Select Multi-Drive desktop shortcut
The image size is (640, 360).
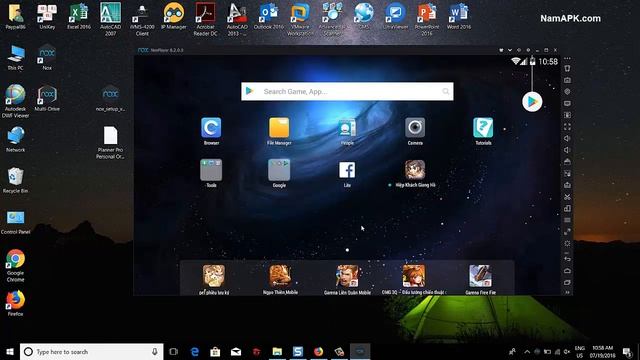point(47,98)
